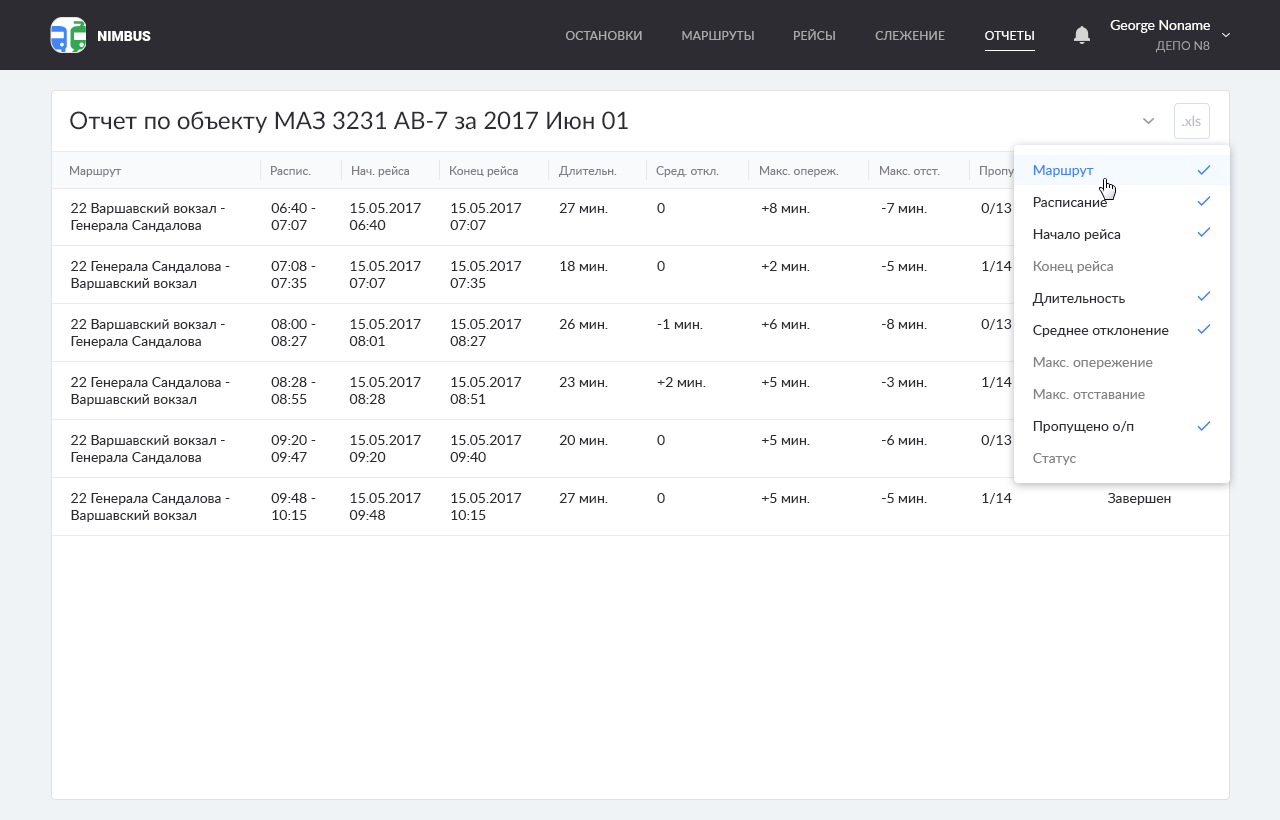Select the Отчеты tab
This screenshot has width=1280, height=820.
[1009, 36]
